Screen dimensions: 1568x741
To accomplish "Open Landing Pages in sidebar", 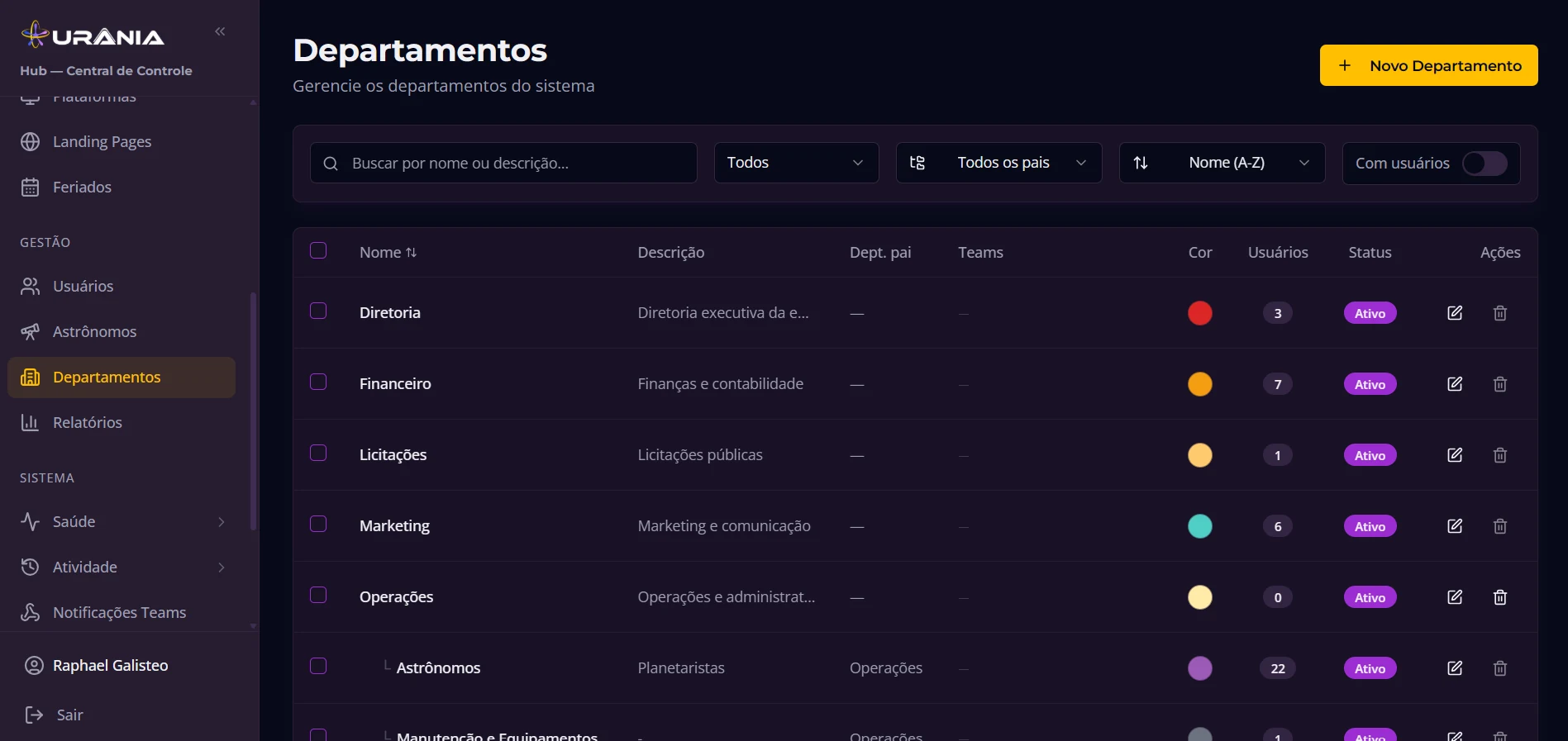I will 122,141.
